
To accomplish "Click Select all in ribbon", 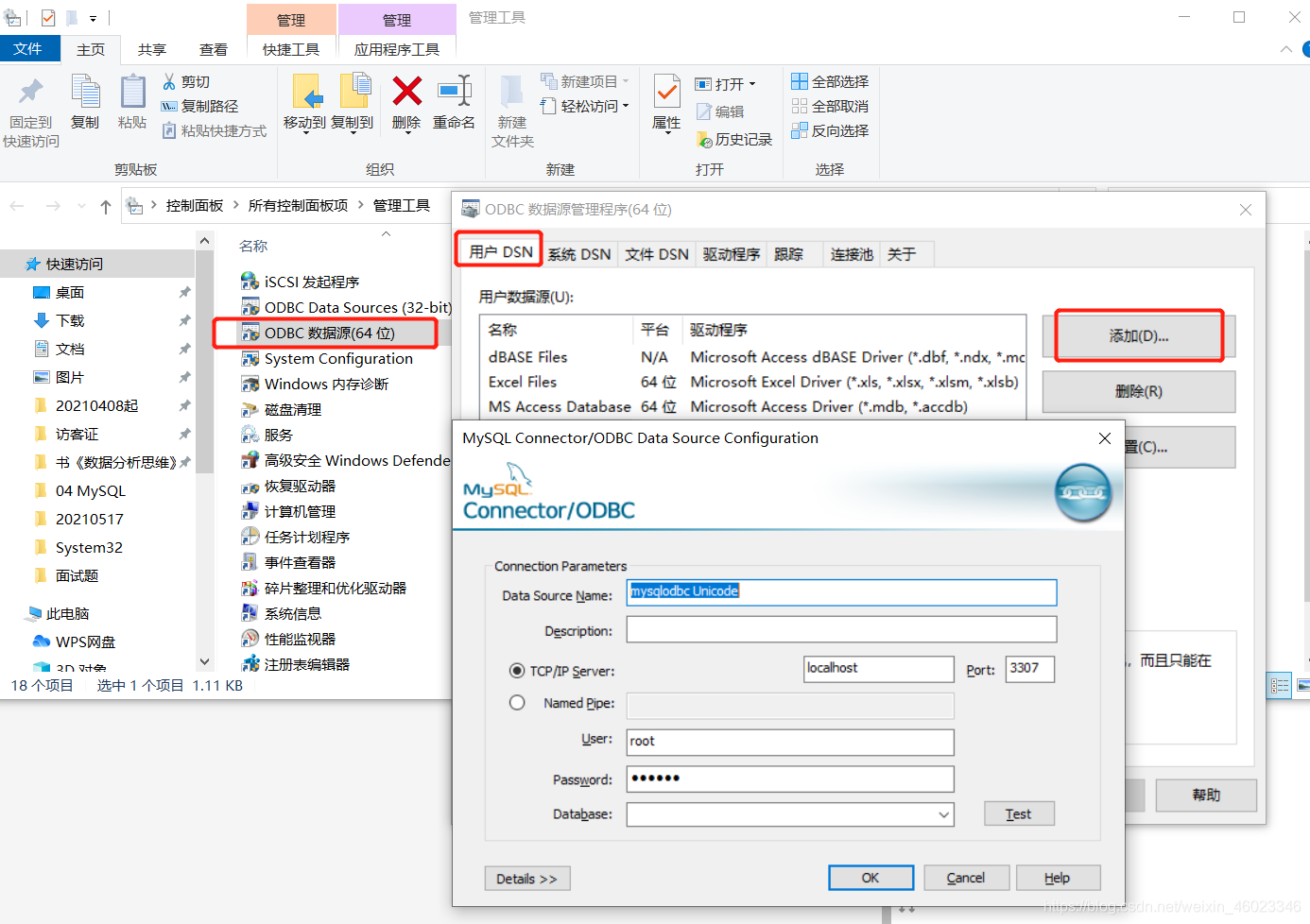I will click(x=830, y=82).
